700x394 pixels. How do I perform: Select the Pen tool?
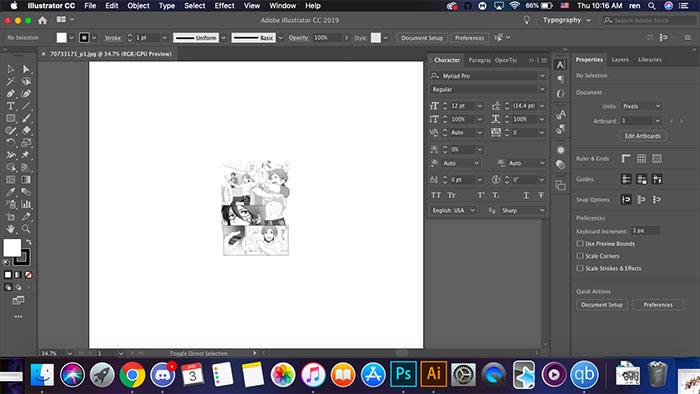point(11,94)
